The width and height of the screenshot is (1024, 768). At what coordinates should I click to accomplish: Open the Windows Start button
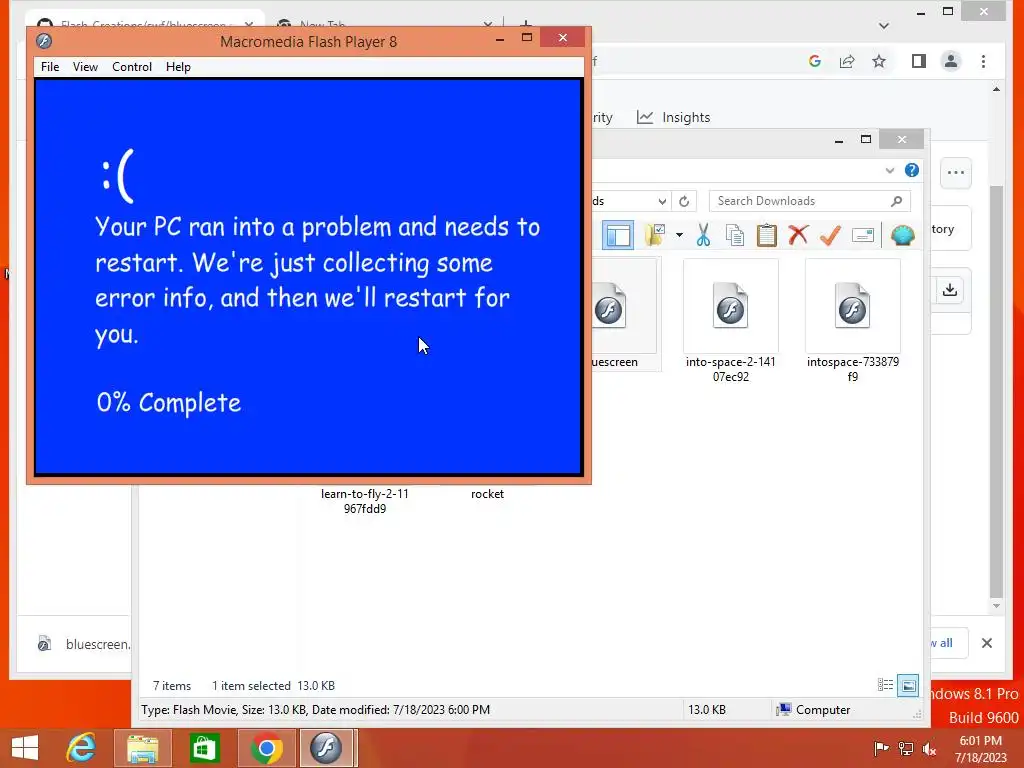coord(25,748)
